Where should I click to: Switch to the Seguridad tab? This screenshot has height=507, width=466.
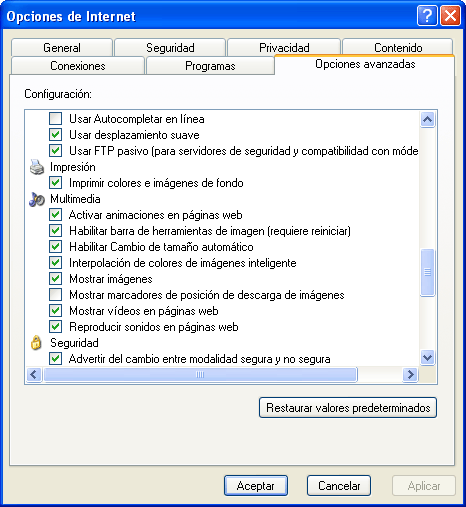tap(170, 47)
